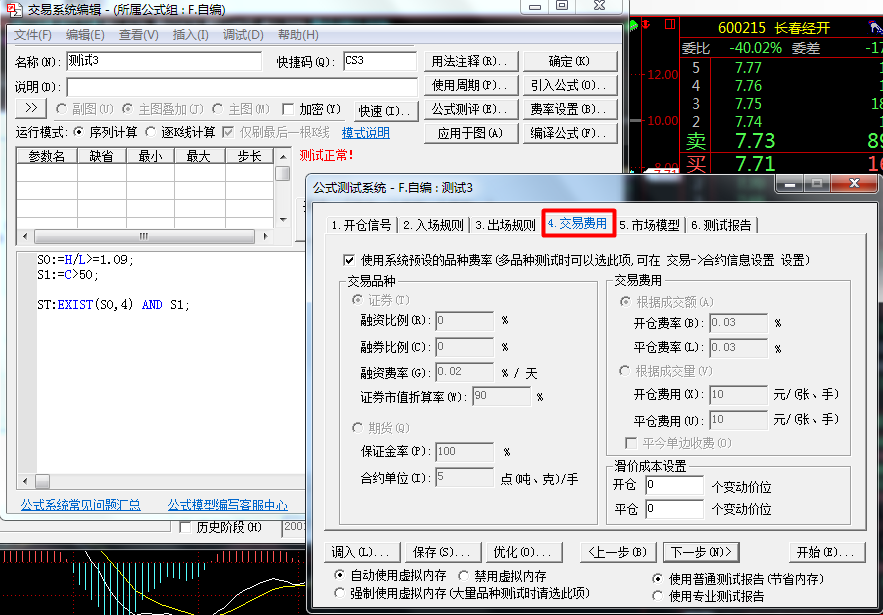
Task: Select the 主图叠加(J) radio button
Action: point(128,109)
